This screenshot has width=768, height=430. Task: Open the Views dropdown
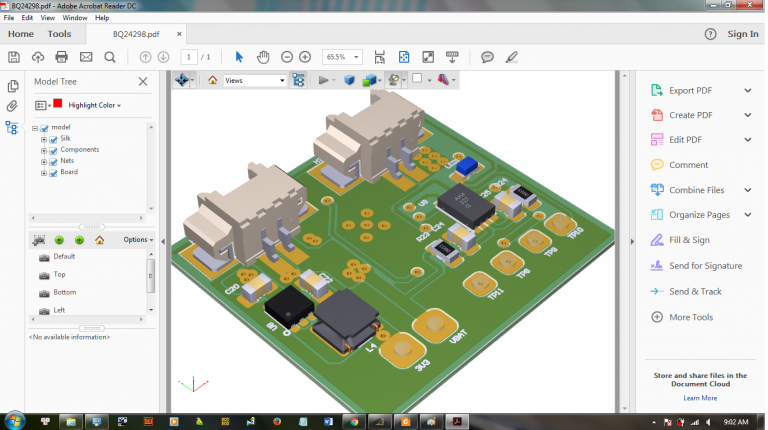(254, 80)
